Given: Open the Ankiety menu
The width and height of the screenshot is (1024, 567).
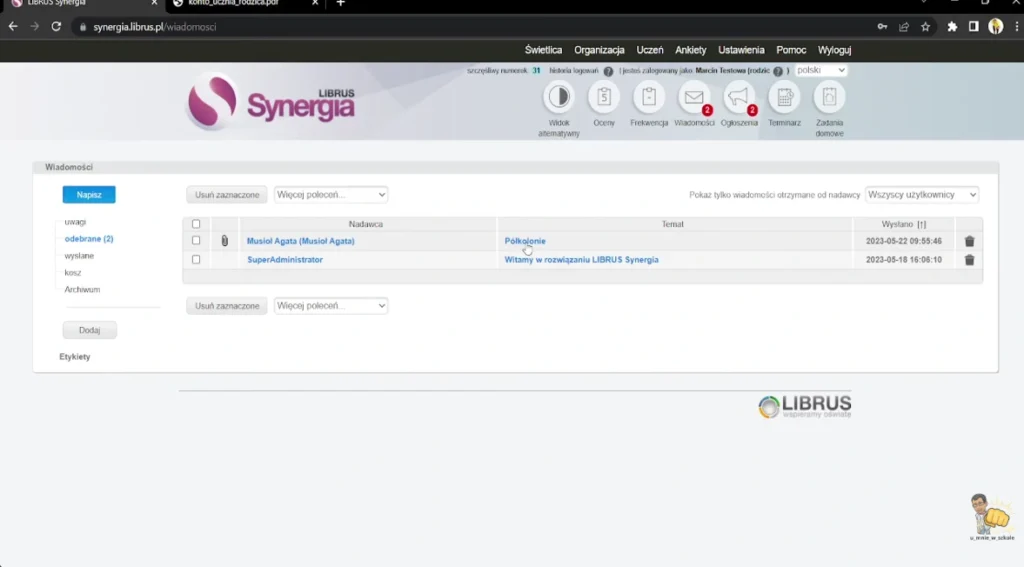Looking at the screenshot, I should pos(690,50).
